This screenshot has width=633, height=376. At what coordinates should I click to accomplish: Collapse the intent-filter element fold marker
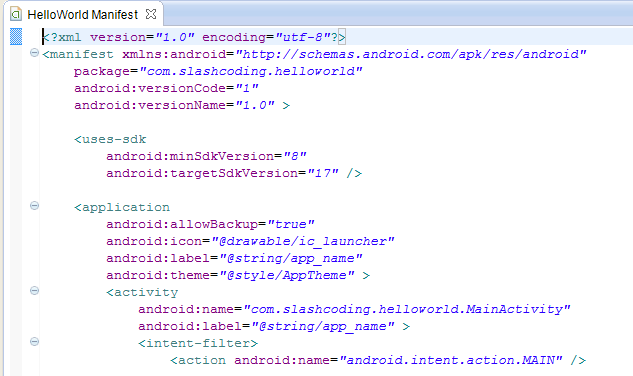(35, 342)
